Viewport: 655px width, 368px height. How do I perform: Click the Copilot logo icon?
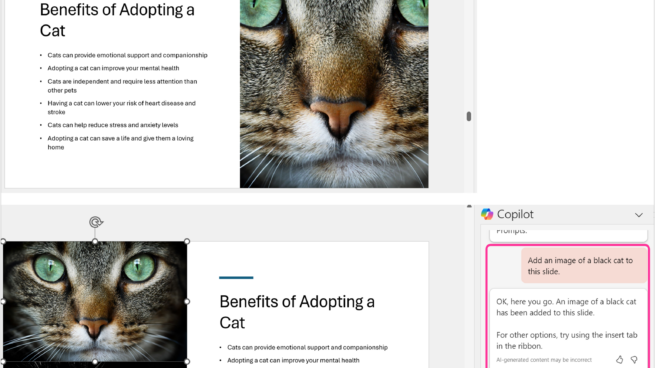[x=487, y=214]
